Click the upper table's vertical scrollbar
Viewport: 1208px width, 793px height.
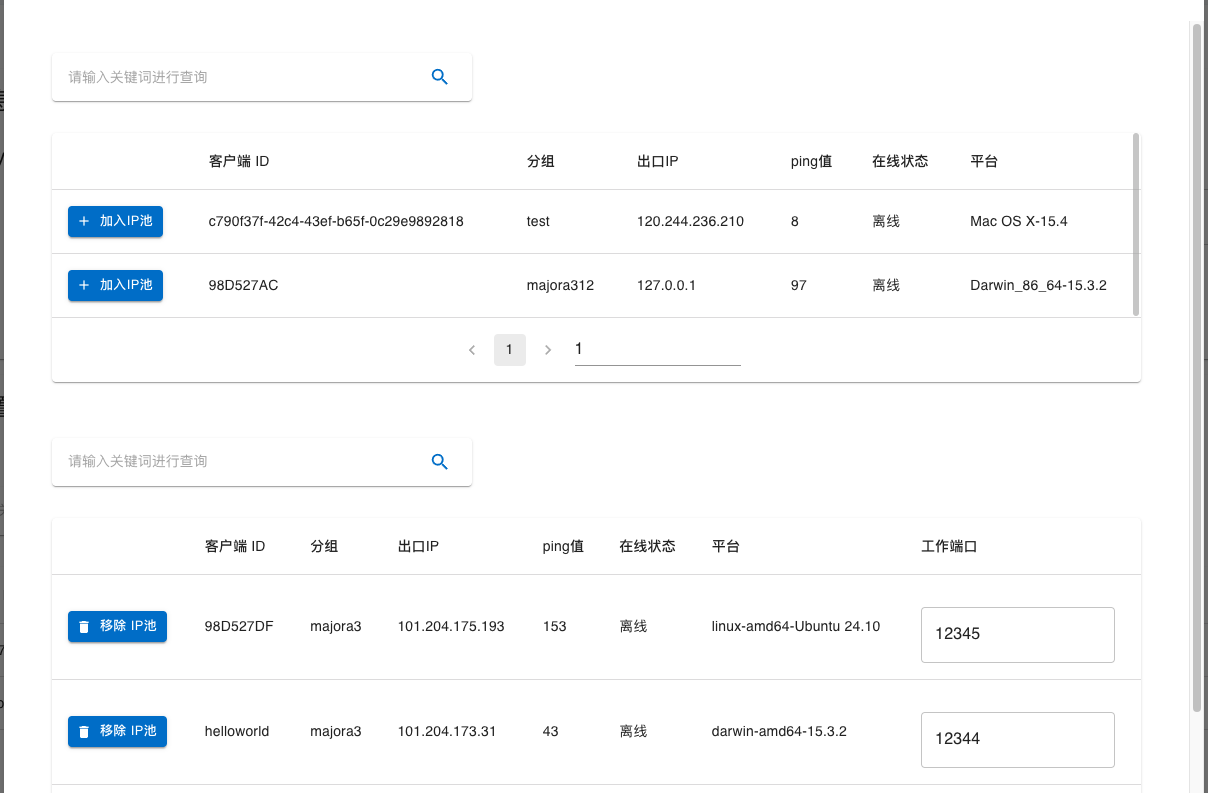click(1135, 225)
